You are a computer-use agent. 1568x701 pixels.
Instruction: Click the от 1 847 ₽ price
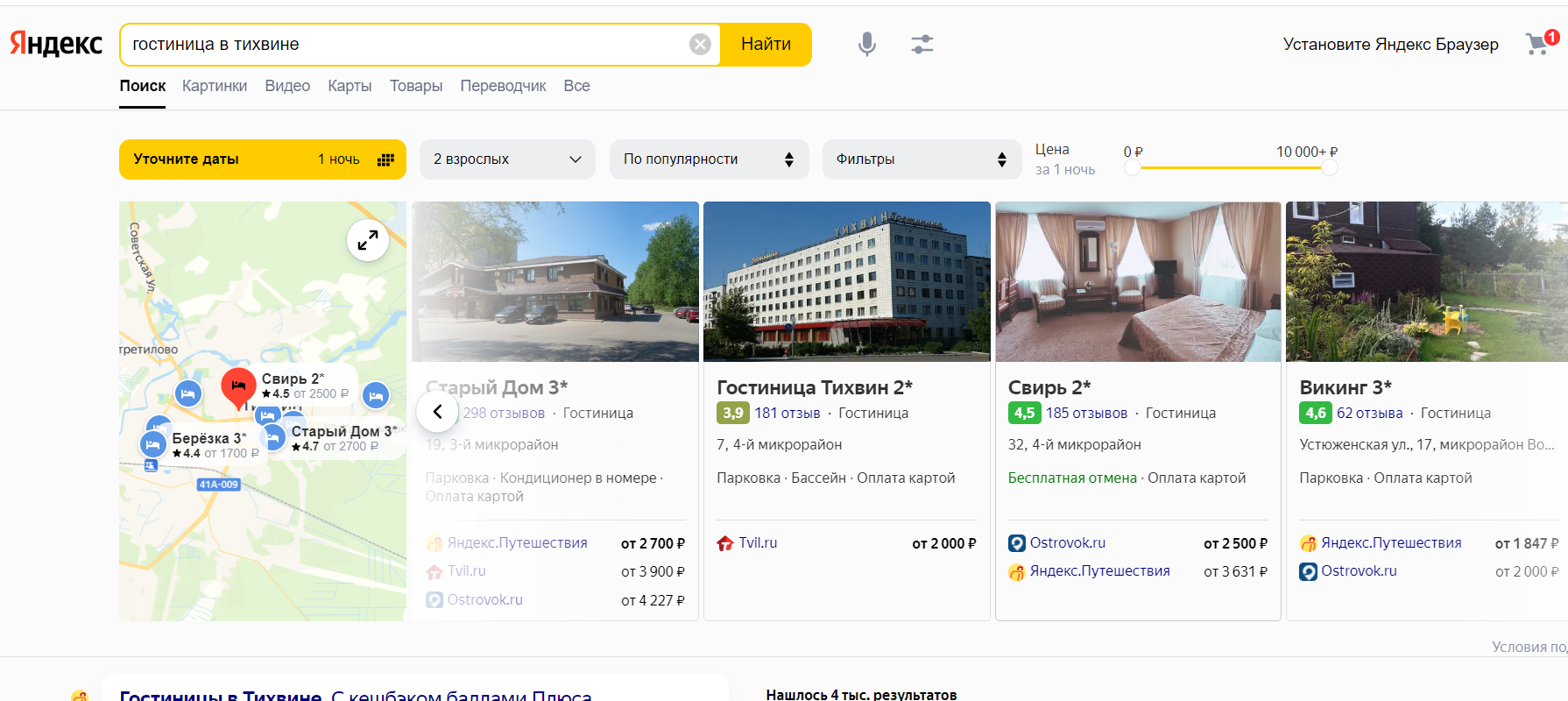point(1527,543)
